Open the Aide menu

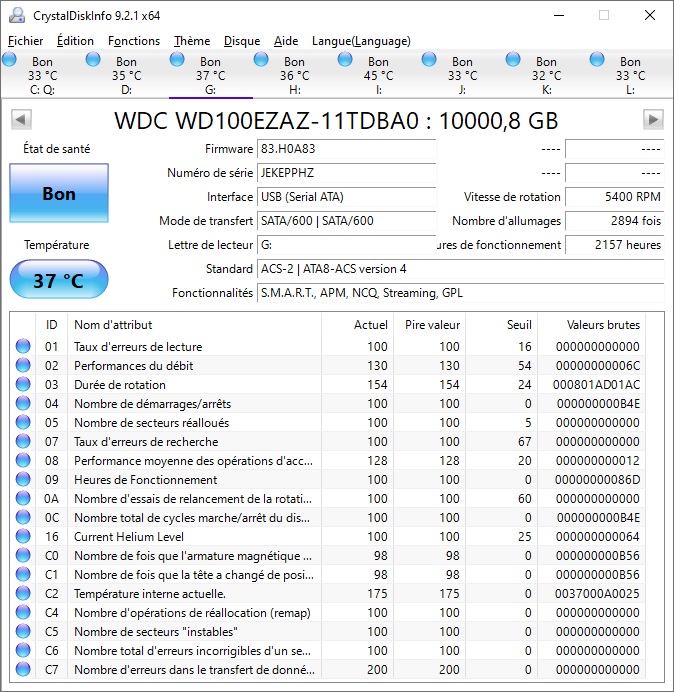286,41
